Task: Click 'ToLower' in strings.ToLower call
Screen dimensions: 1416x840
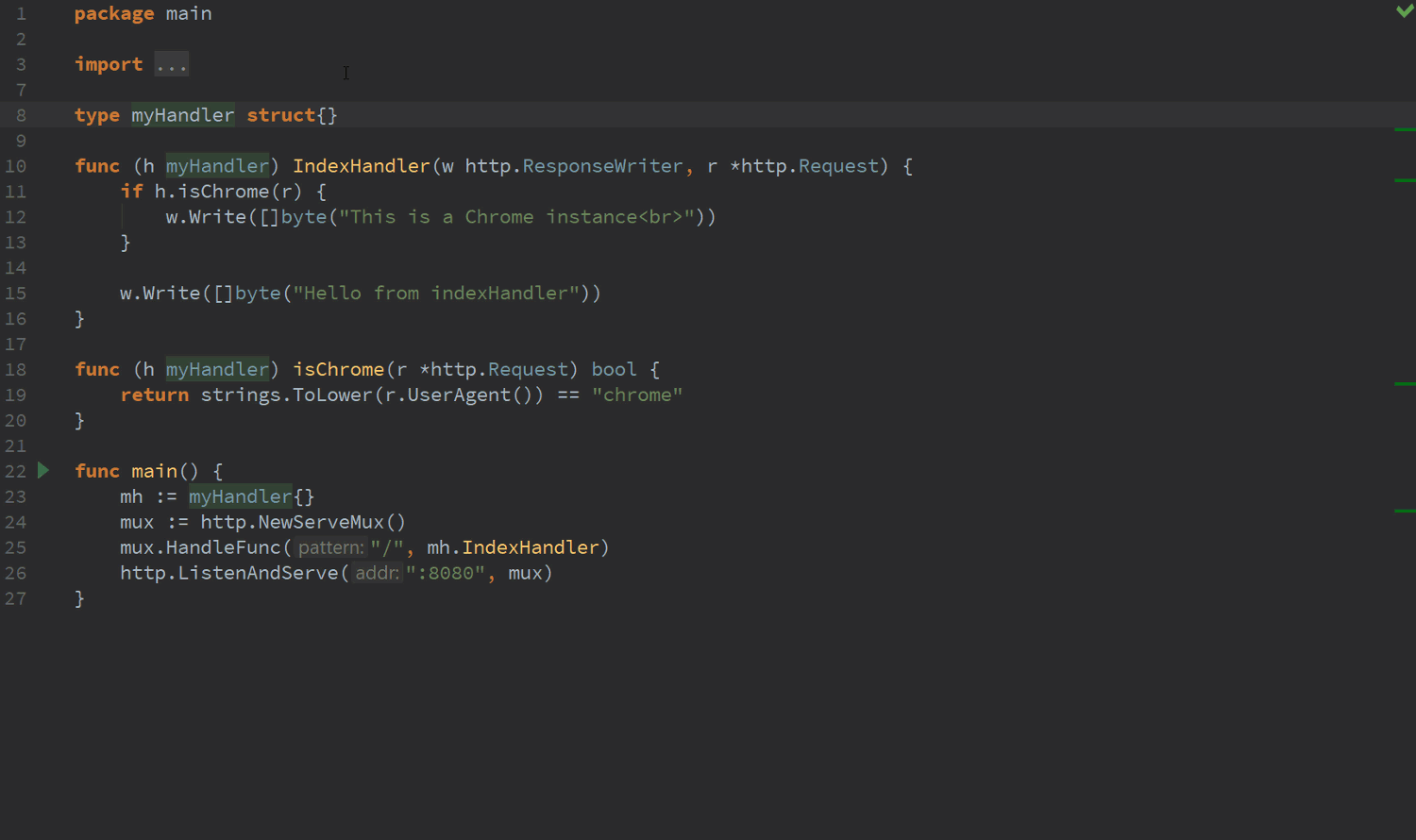Action: [x=332, y=395]
